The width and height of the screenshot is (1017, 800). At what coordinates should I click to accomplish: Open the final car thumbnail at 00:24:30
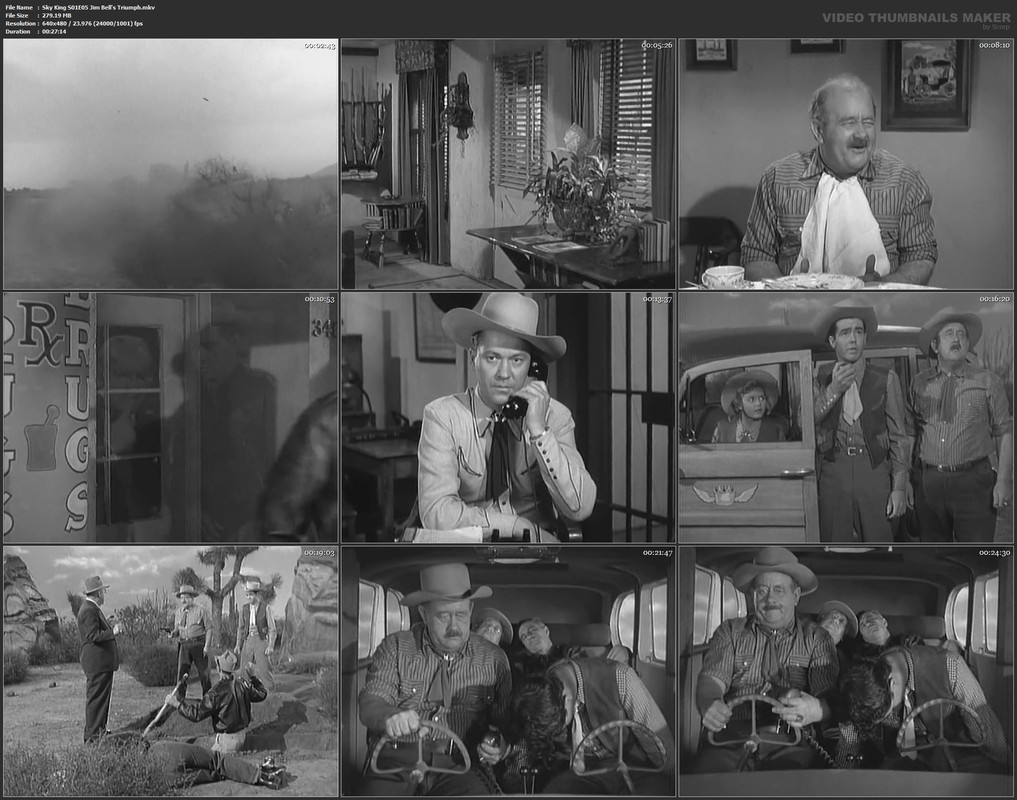846,671
